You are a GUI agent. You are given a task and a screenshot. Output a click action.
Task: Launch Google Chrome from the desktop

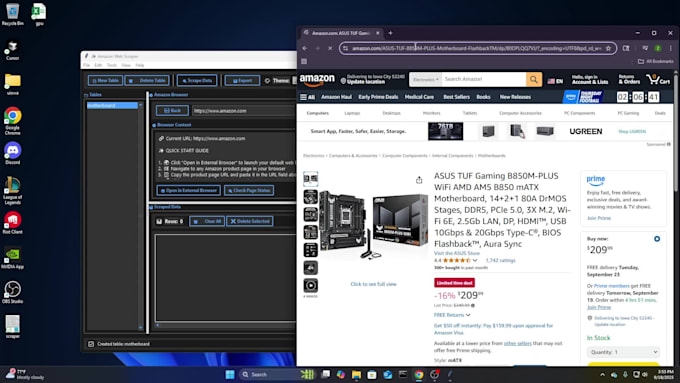pyautogui.click(x=13, y=121)
